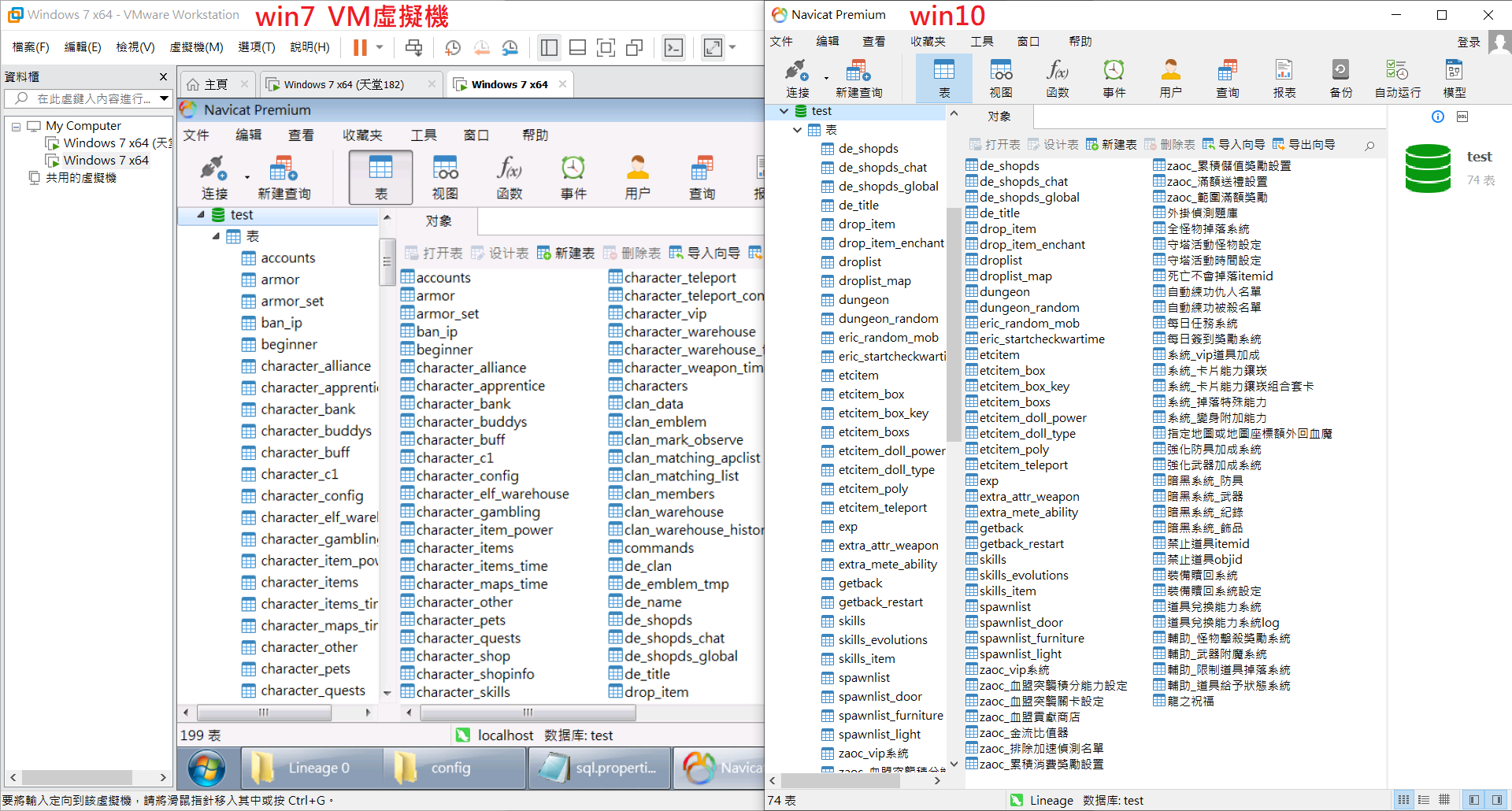
Task: Switch to ER diagram grid view in win10 Navicat
Action: [1444, 800]
